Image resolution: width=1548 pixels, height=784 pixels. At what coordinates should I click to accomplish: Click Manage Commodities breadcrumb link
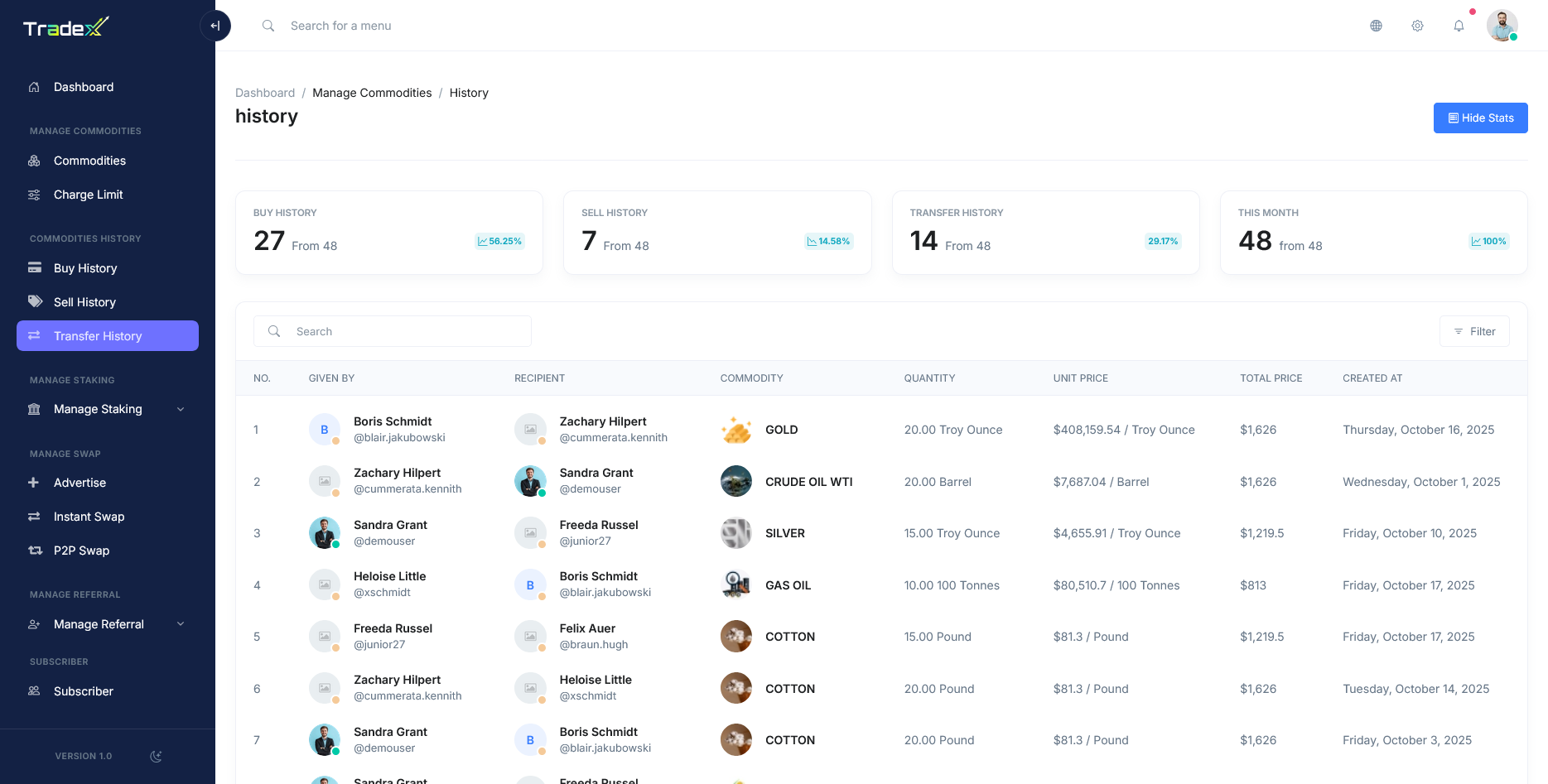click(x=372, y=93)
